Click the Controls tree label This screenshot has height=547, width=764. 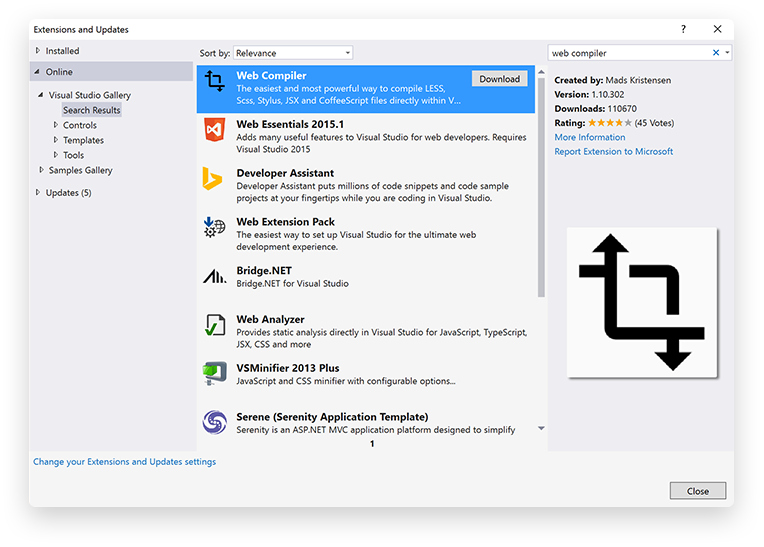[80, 125]
